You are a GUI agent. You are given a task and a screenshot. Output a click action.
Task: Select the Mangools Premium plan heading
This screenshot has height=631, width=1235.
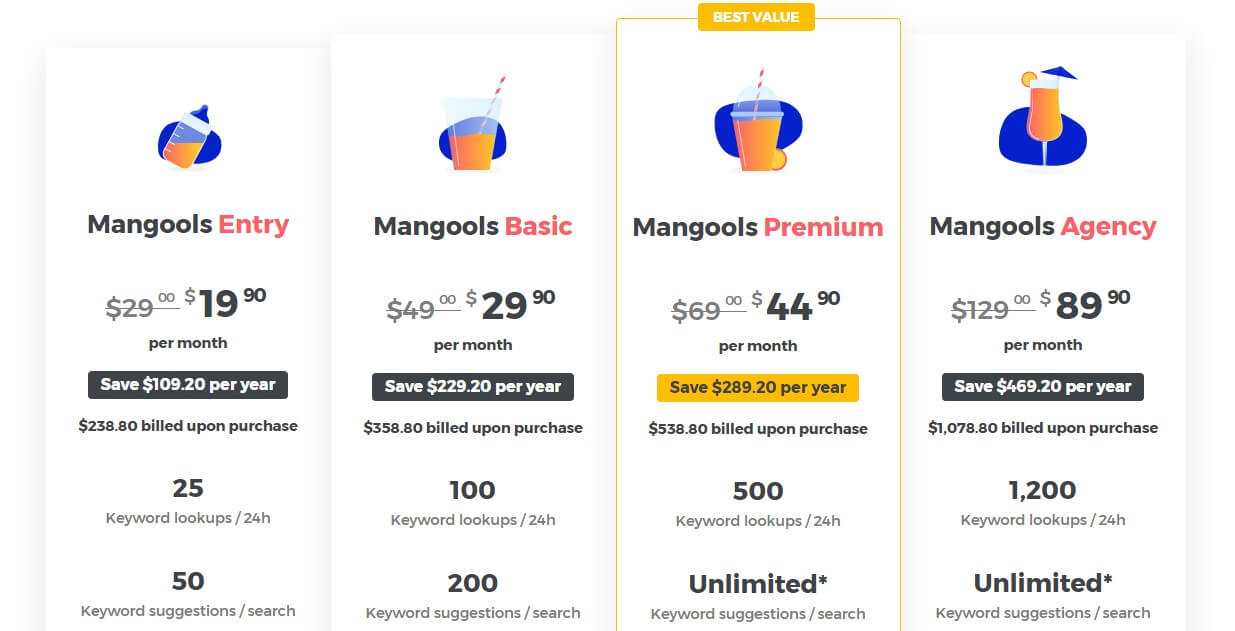tap(757, 227)
